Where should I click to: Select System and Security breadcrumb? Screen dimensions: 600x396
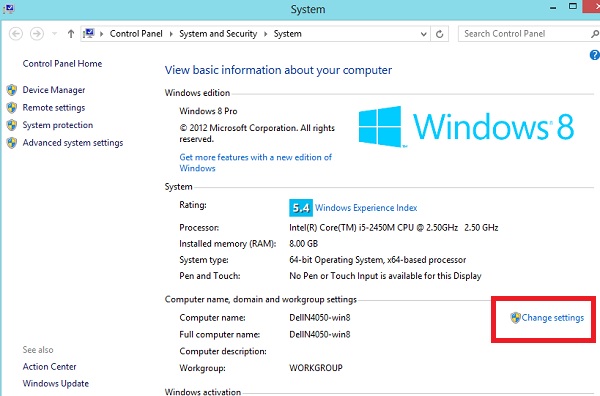tap(218, 34)
